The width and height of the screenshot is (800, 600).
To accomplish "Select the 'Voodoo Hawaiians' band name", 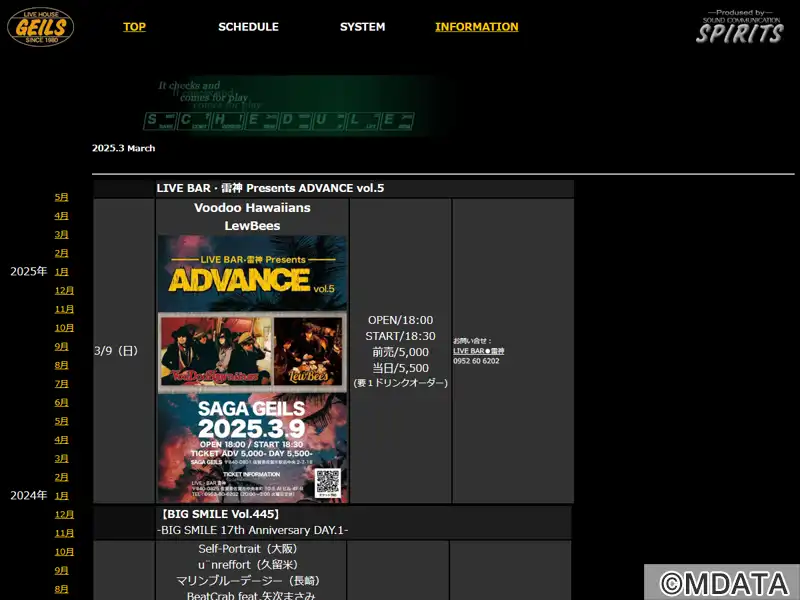I will 253,208.
